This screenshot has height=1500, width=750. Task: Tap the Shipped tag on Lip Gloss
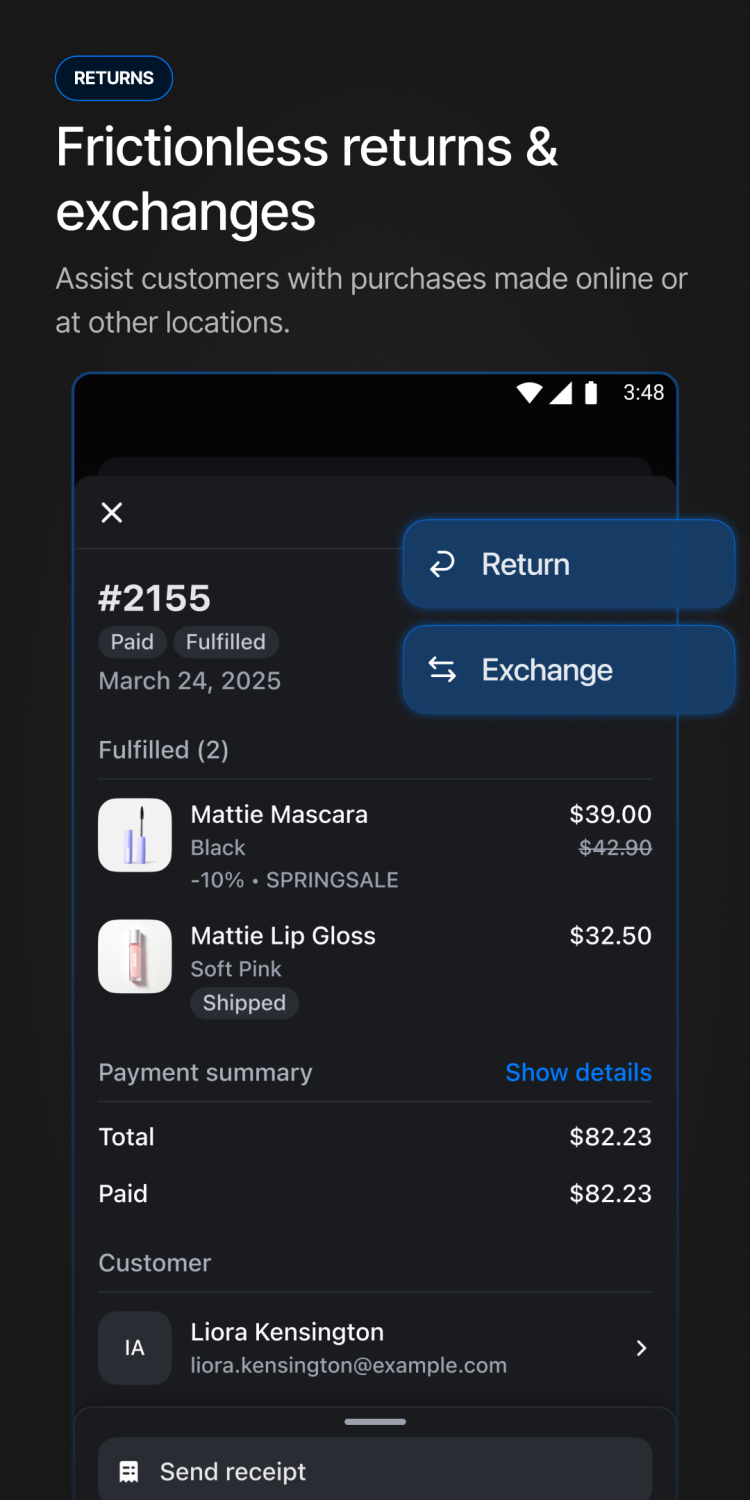(244, 1003)
